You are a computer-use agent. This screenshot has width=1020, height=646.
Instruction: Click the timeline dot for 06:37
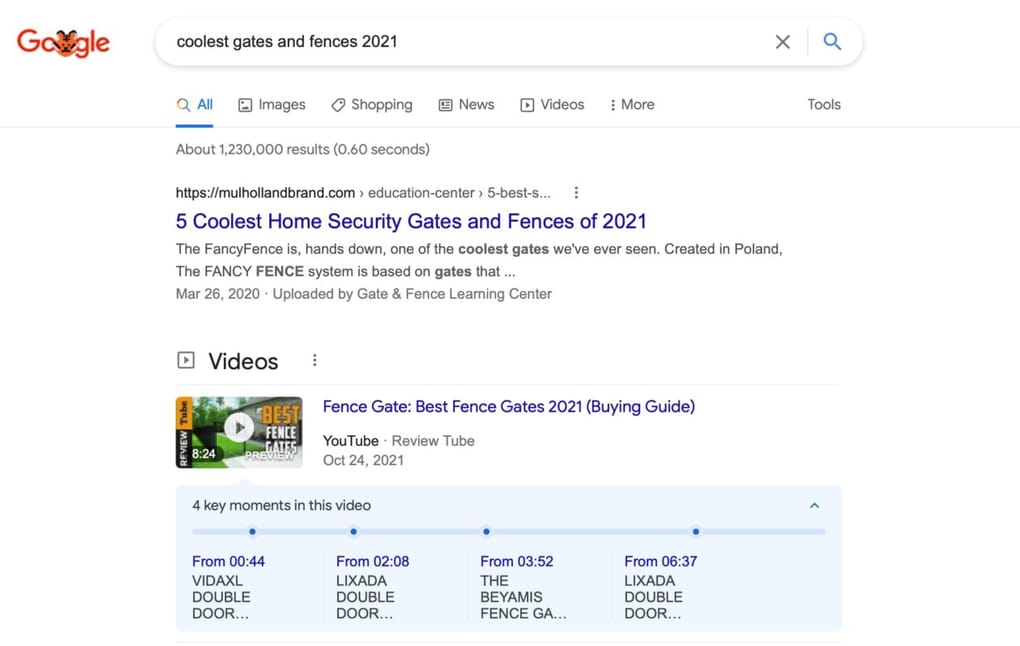click(696, 532)
